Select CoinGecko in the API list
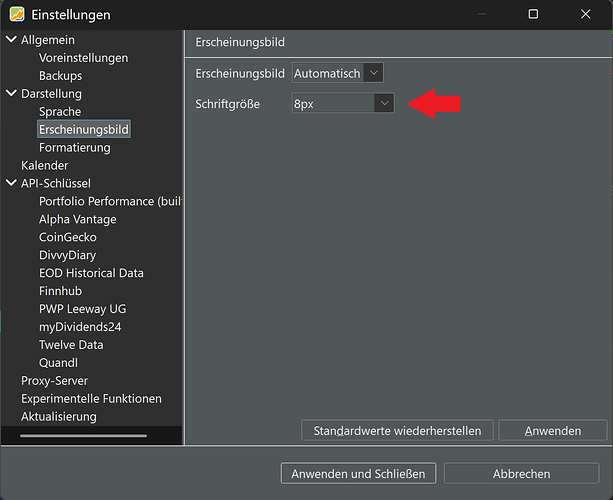The width and height of the screenshot is (613, 500). click(x=68, y=237)
